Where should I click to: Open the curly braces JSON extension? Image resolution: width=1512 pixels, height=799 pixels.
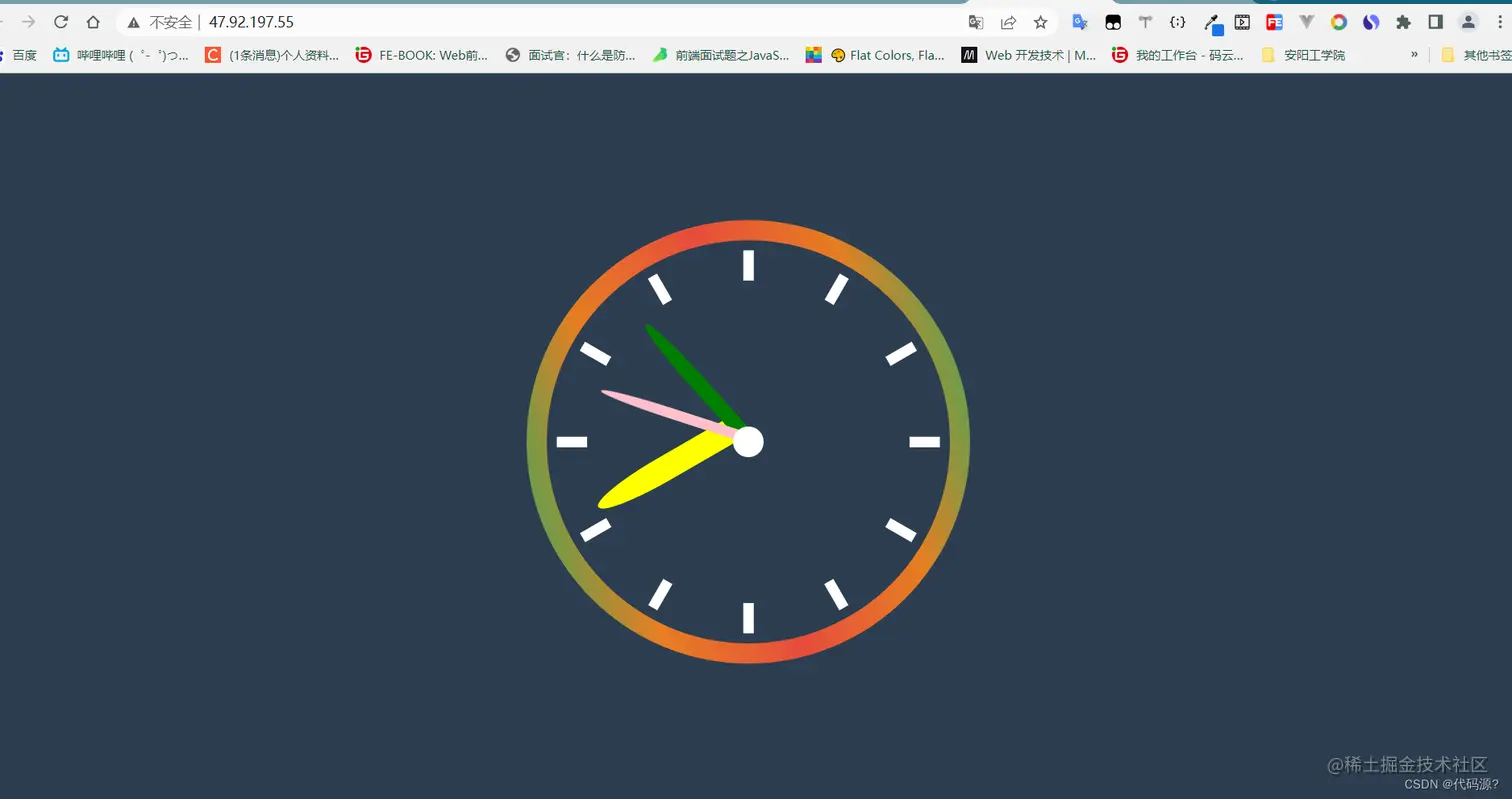click(1178, 22)
